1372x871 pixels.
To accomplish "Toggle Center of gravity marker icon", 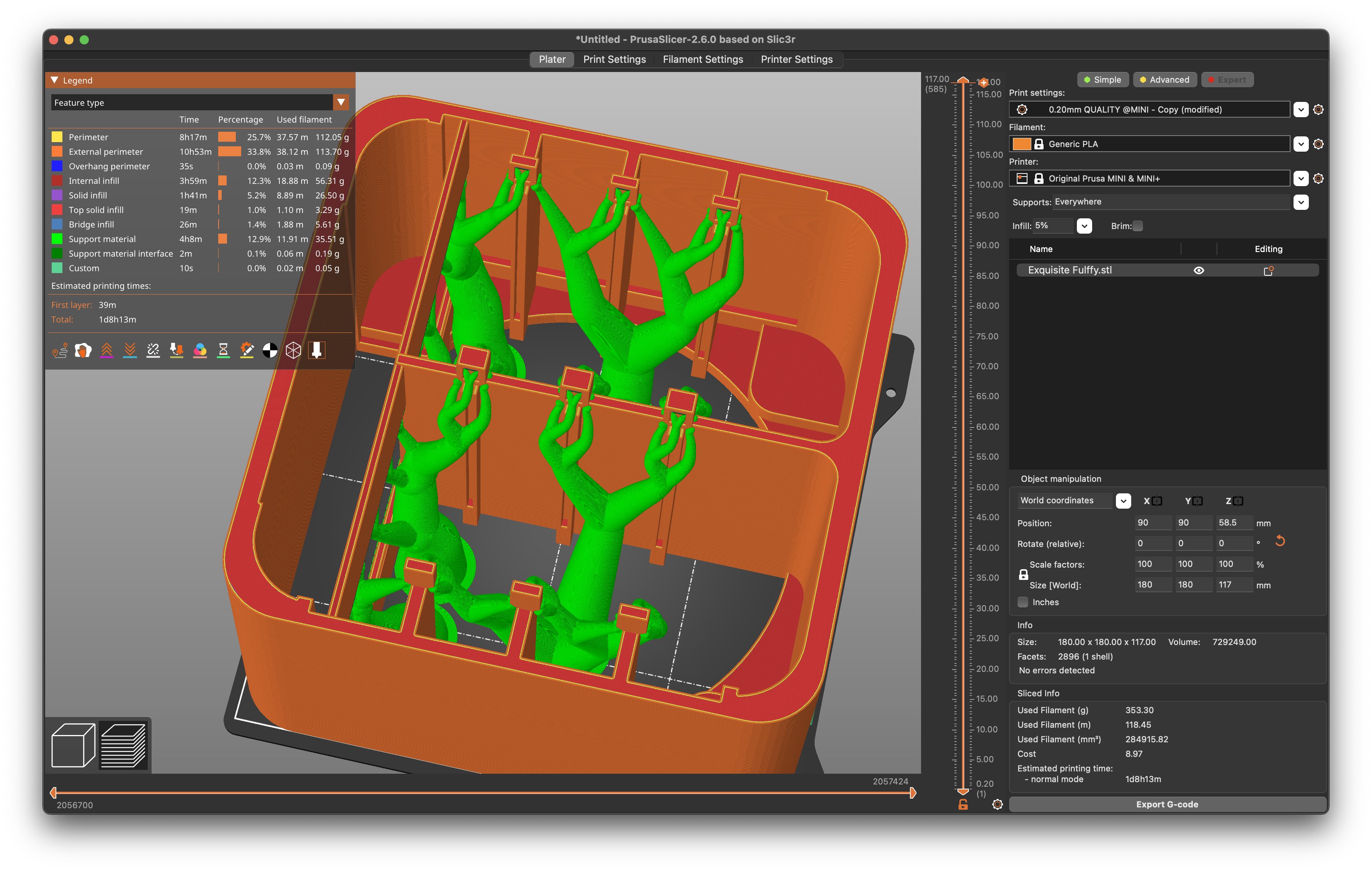I will pyautogui.click(x=270, y=350).
